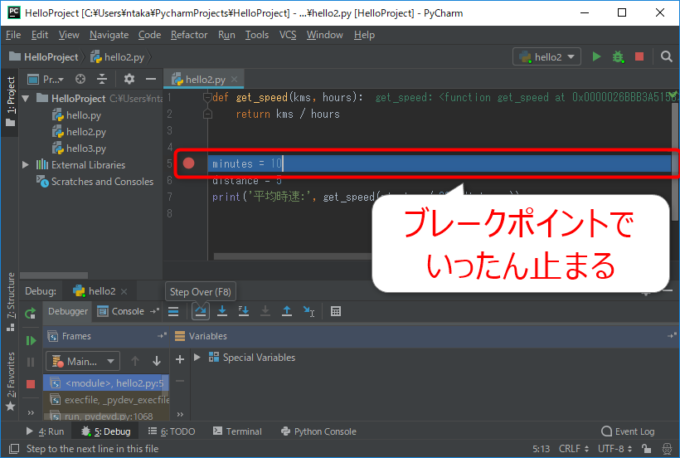Open Search Everywhere magnifier icon
The height and width of the screenshot is (458, 680).
[666, 56]
